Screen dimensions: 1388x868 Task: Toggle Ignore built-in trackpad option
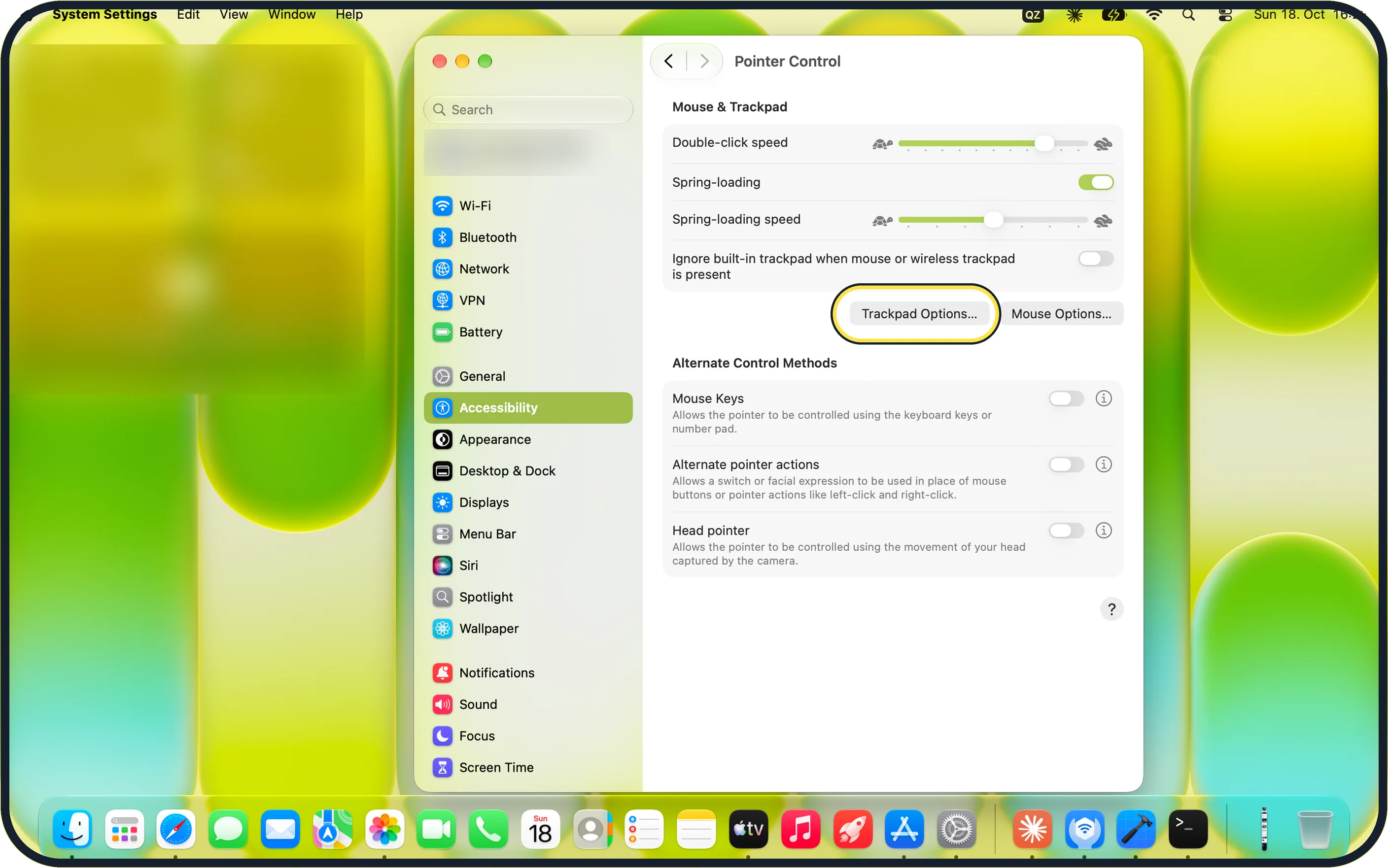tap(1096, 259)
